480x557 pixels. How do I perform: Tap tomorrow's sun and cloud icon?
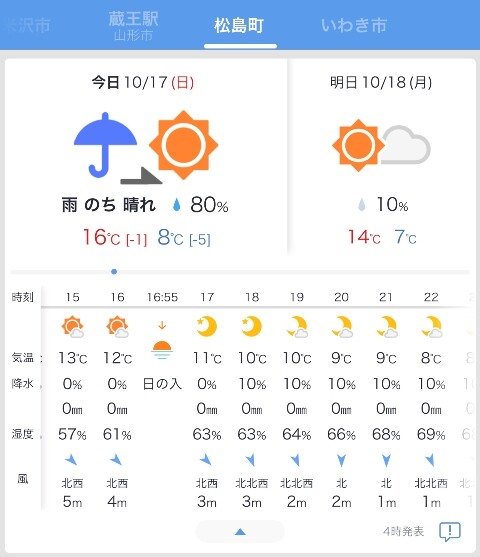pos(381,145)
